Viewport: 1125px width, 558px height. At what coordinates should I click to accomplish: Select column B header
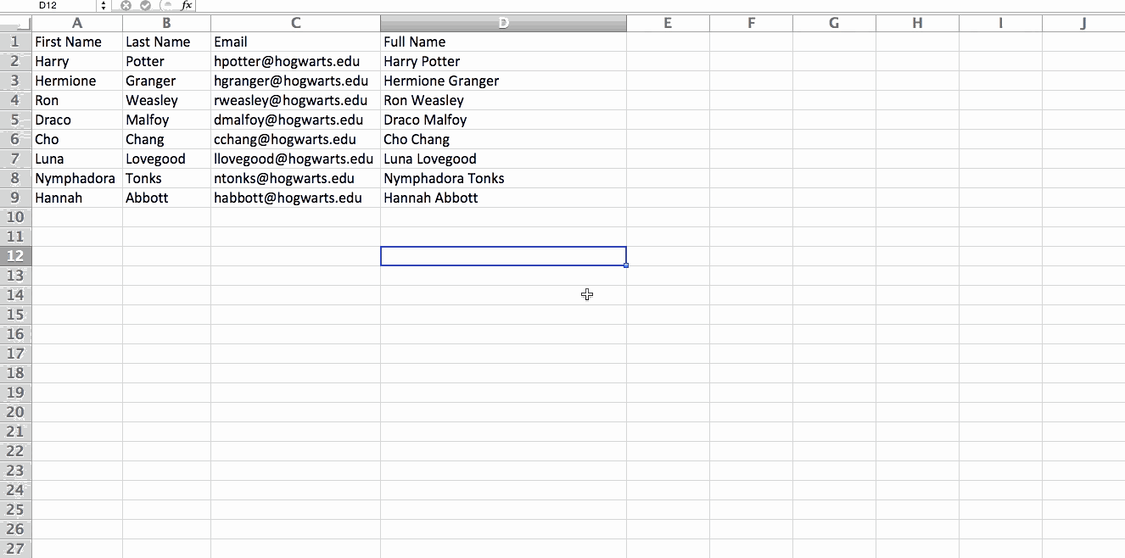[166, 24]
